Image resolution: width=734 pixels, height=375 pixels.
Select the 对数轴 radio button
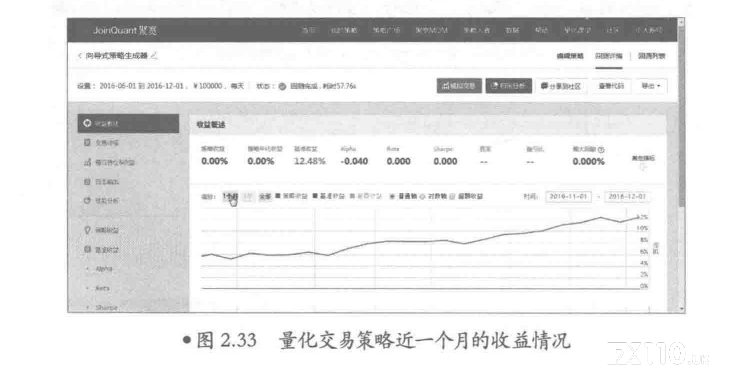(422, 197)
